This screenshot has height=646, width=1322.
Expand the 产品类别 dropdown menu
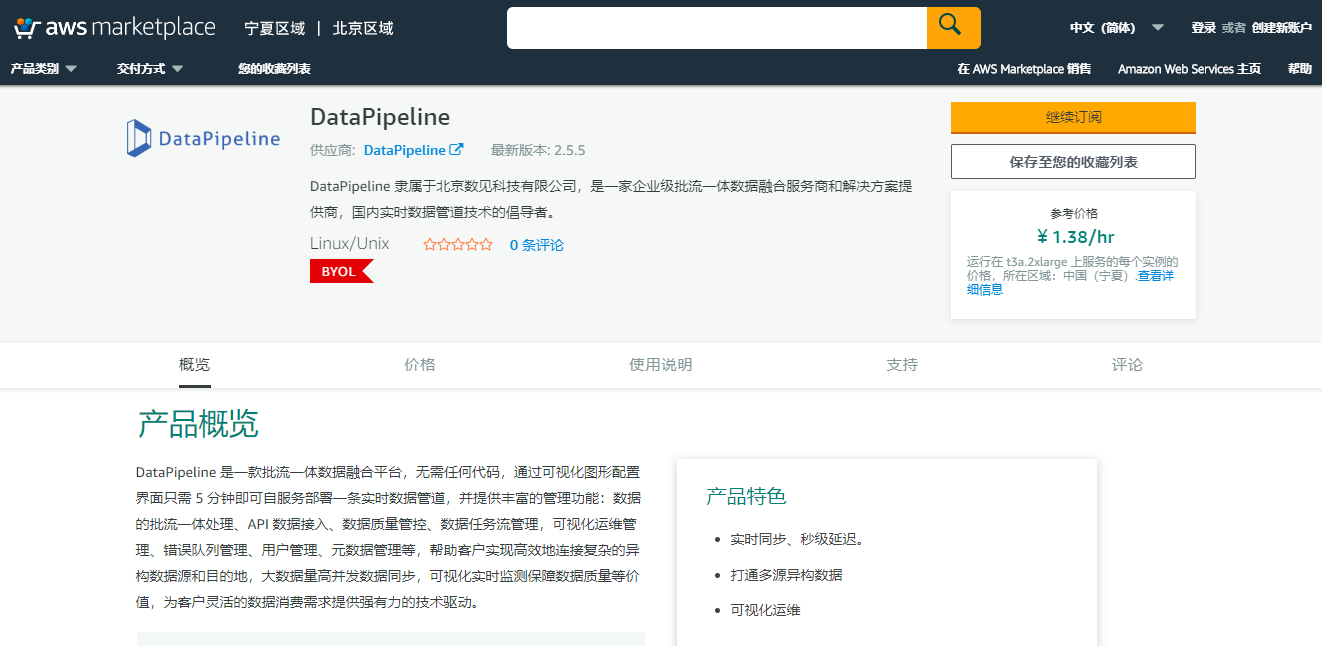pos(43,69)
